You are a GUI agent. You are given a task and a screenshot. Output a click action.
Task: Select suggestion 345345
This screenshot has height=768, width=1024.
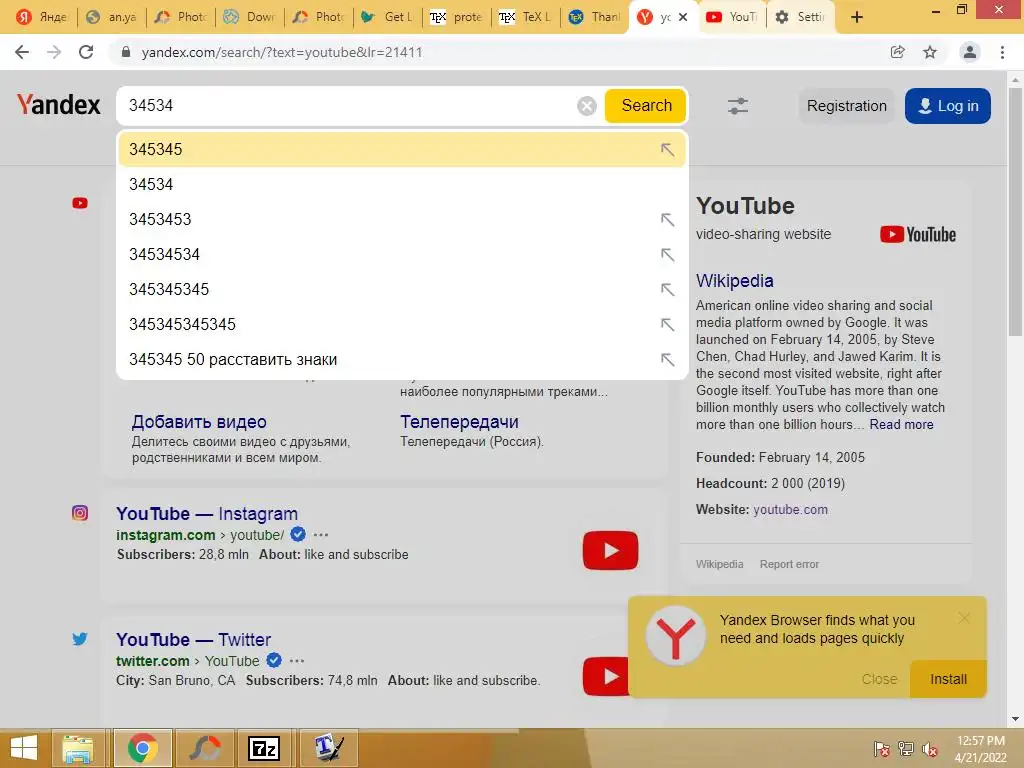pyautogui.click(x=402, y=149)
